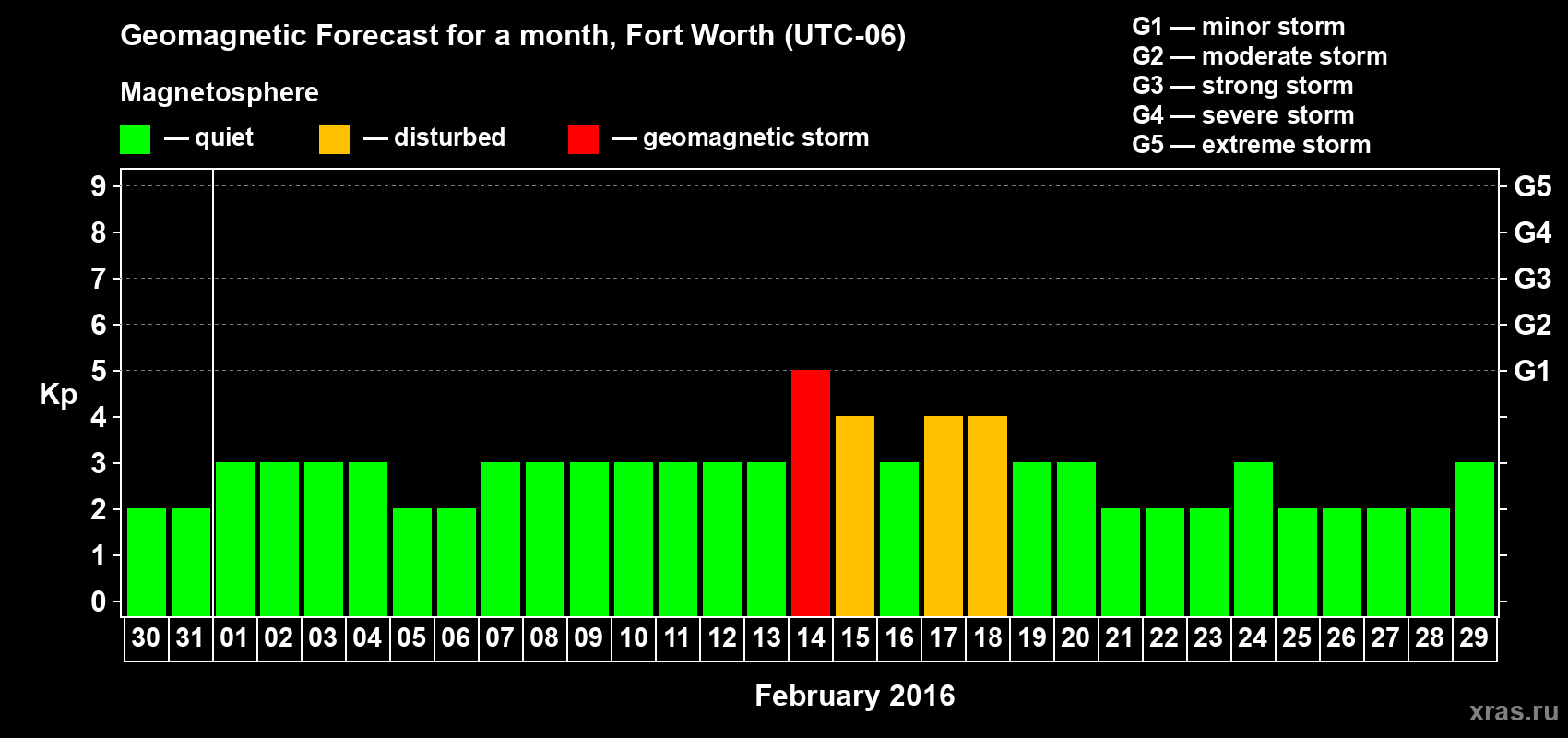Click the green bar for February 05
This screenshot has height=738, width=1568.
click(412, 563)
